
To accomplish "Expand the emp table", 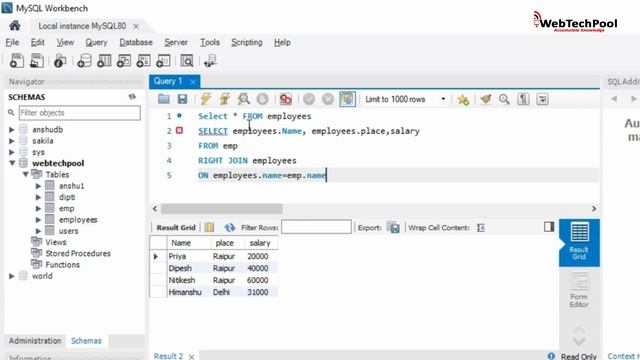I will pos(38,209).
